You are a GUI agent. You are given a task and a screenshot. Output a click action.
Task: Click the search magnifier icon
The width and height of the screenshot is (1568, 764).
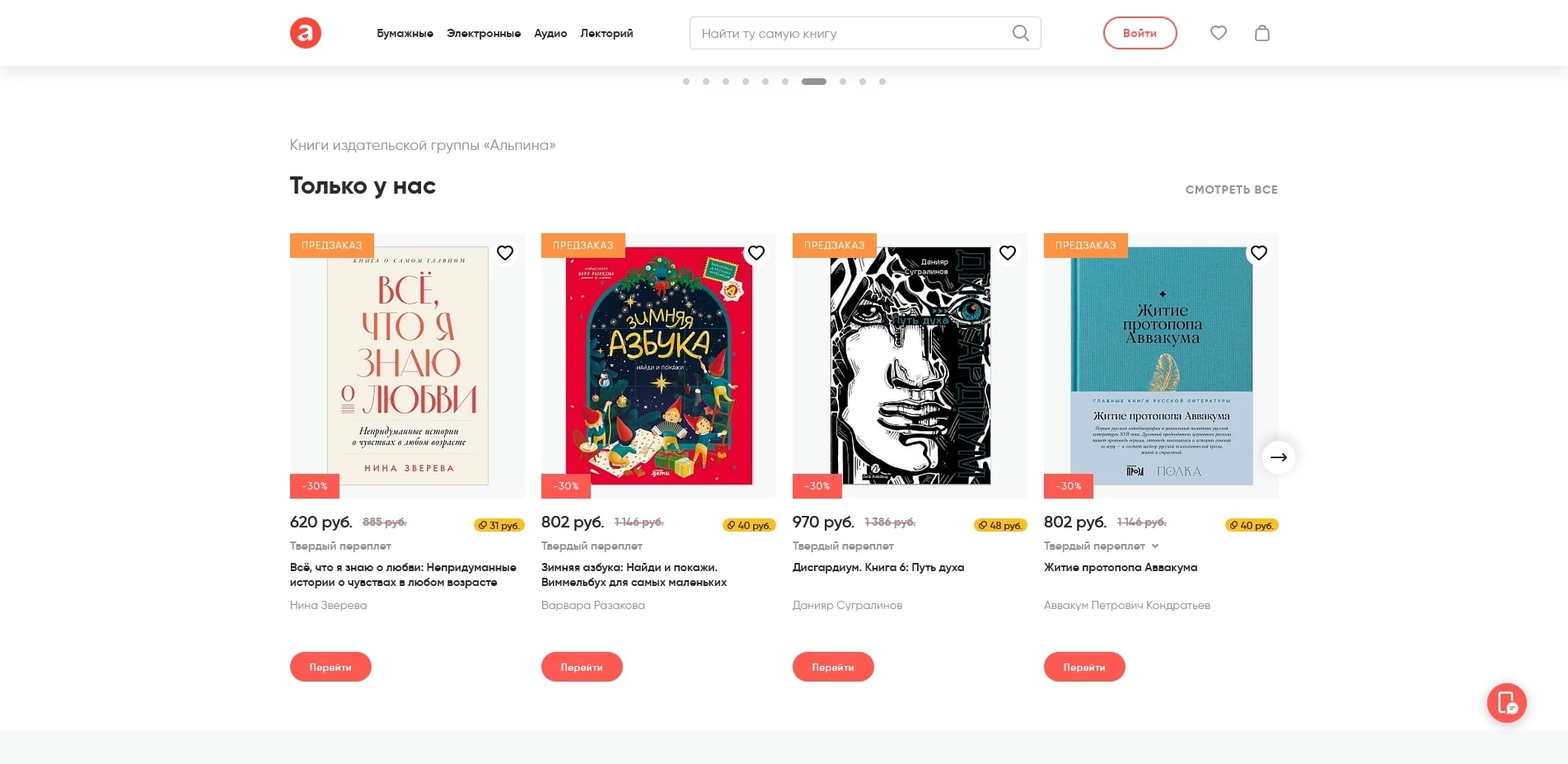pos(1020,33)
